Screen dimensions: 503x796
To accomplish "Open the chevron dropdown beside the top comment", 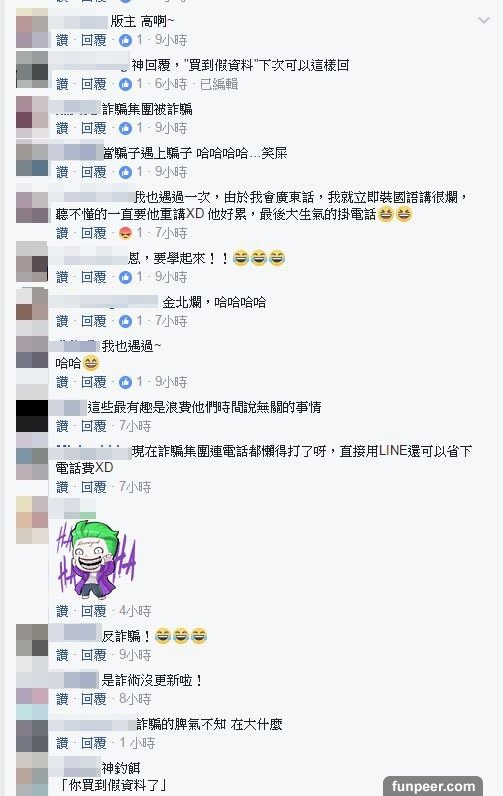I will [484, 20].
